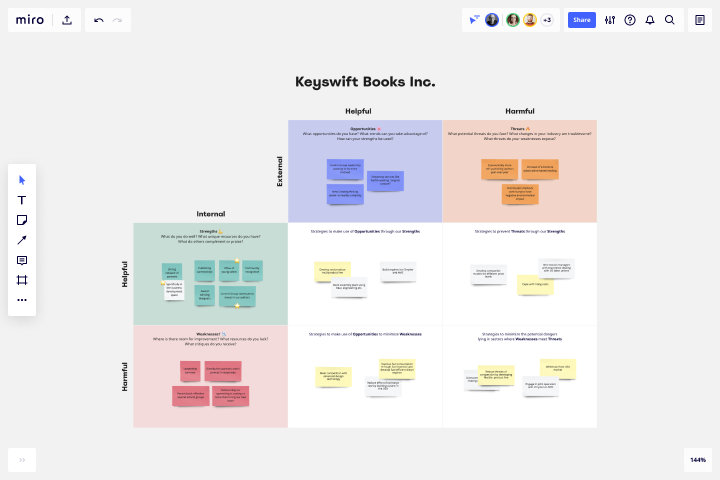Image resolution: width=720 pixels, height=480 pixels.
Task: Select the top-left red Weaknesses sticky note
Action: [x=190, y=371]
